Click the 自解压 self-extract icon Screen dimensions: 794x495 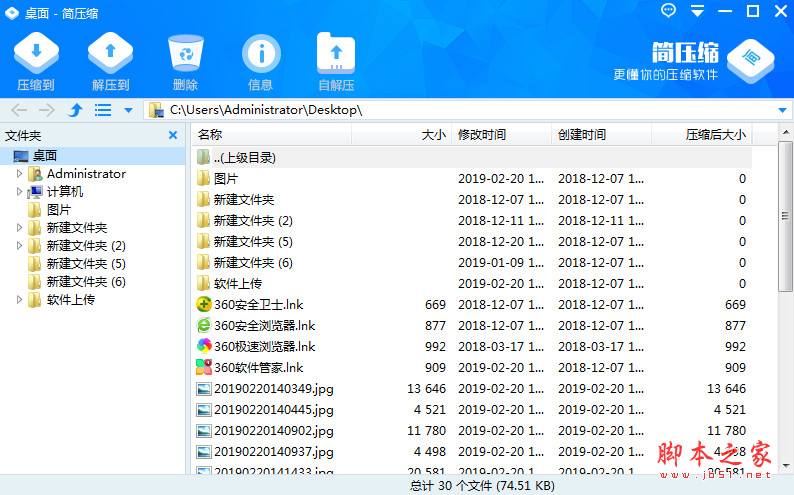[x=336, y=53]
